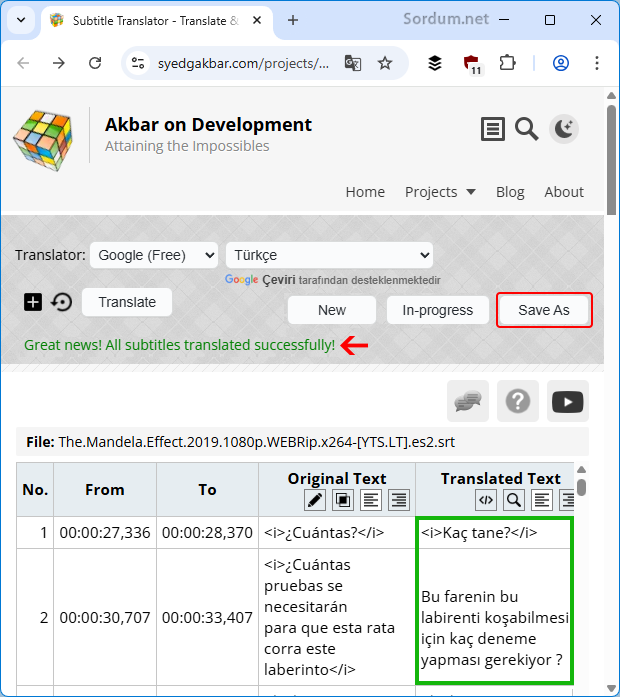Click the From time 00:00:27,336
The width and height of the screenshot is (620, 697).
tap(105, 533)
